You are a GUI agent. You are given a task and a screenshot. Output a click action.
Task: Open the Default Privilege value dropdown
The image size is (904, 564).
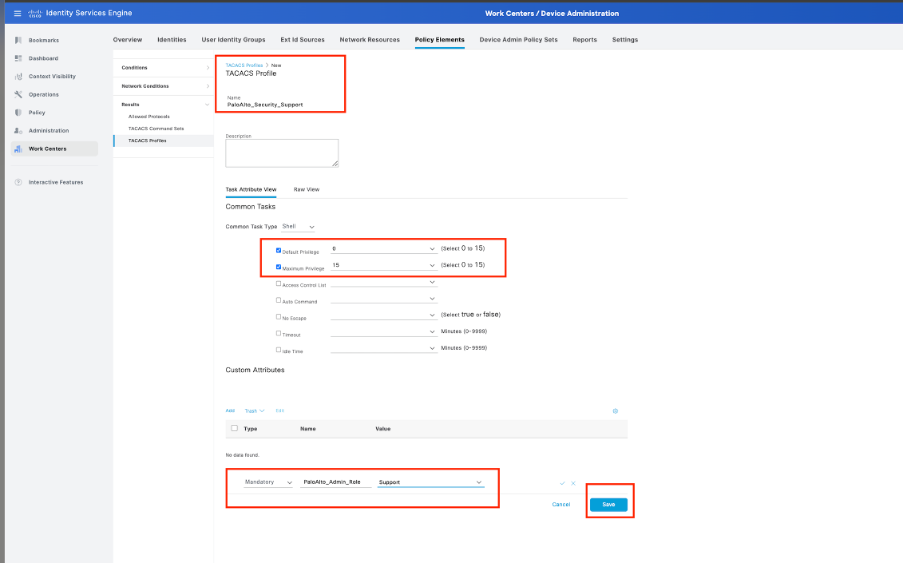click(x=383, y=249)
